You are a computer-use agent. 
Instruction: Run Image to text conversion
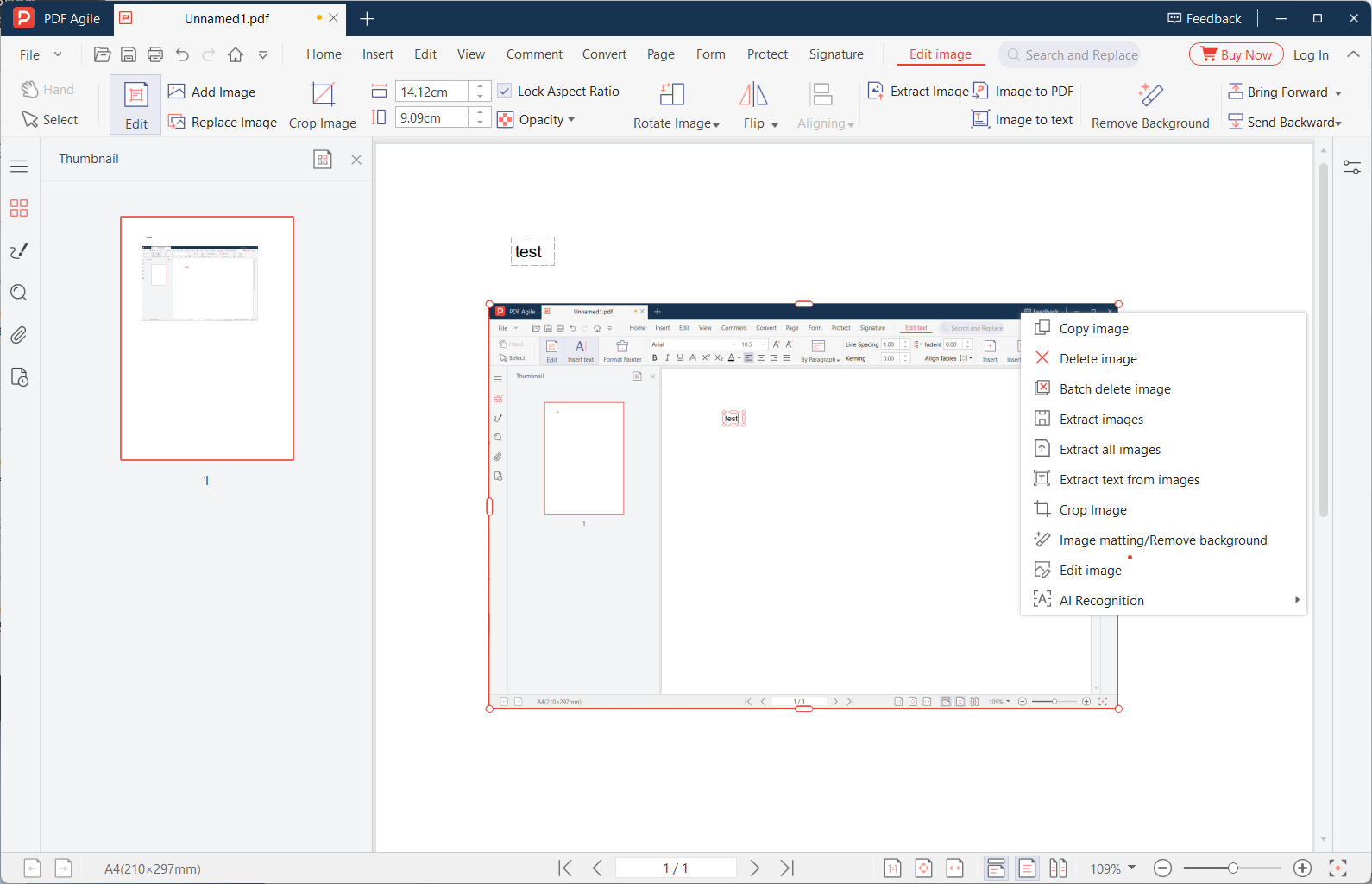tap(1023, 119)
